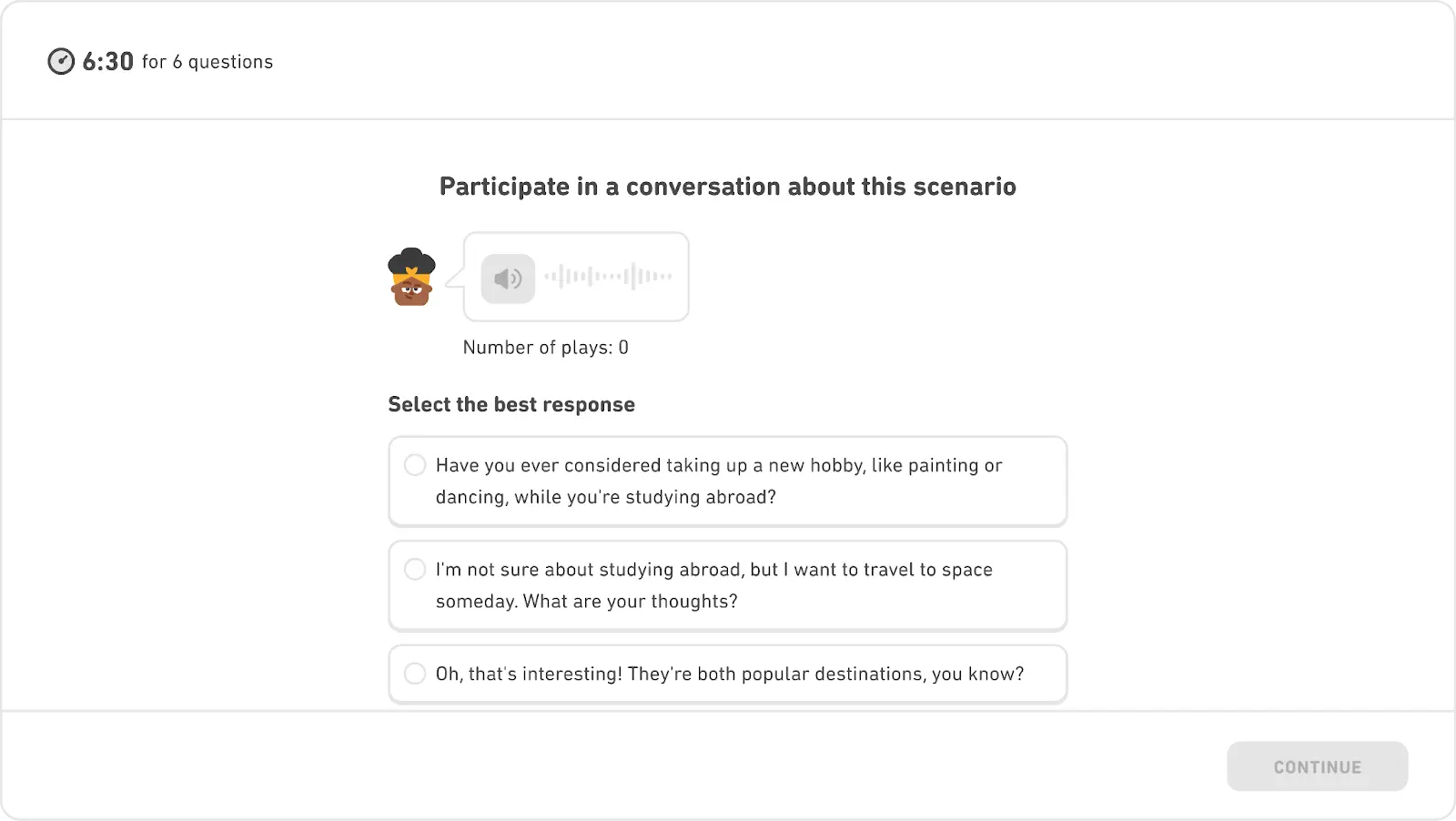
Task: Choose the 'Oh, that's interesting!' answer card
Action: pyautogui.click(x=727, y=674)
